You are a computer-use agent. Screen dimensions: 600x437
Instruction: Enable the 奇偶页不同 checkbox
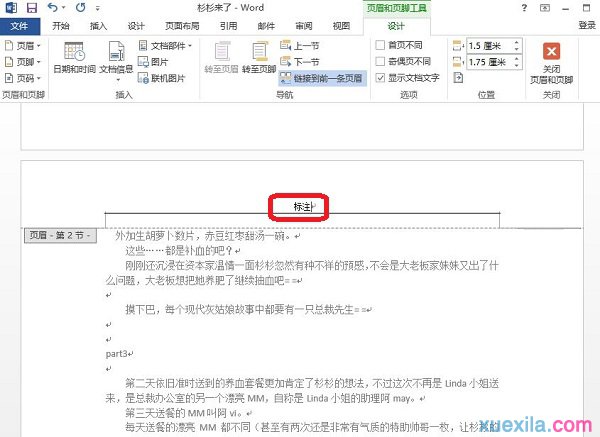coord(380,61)
